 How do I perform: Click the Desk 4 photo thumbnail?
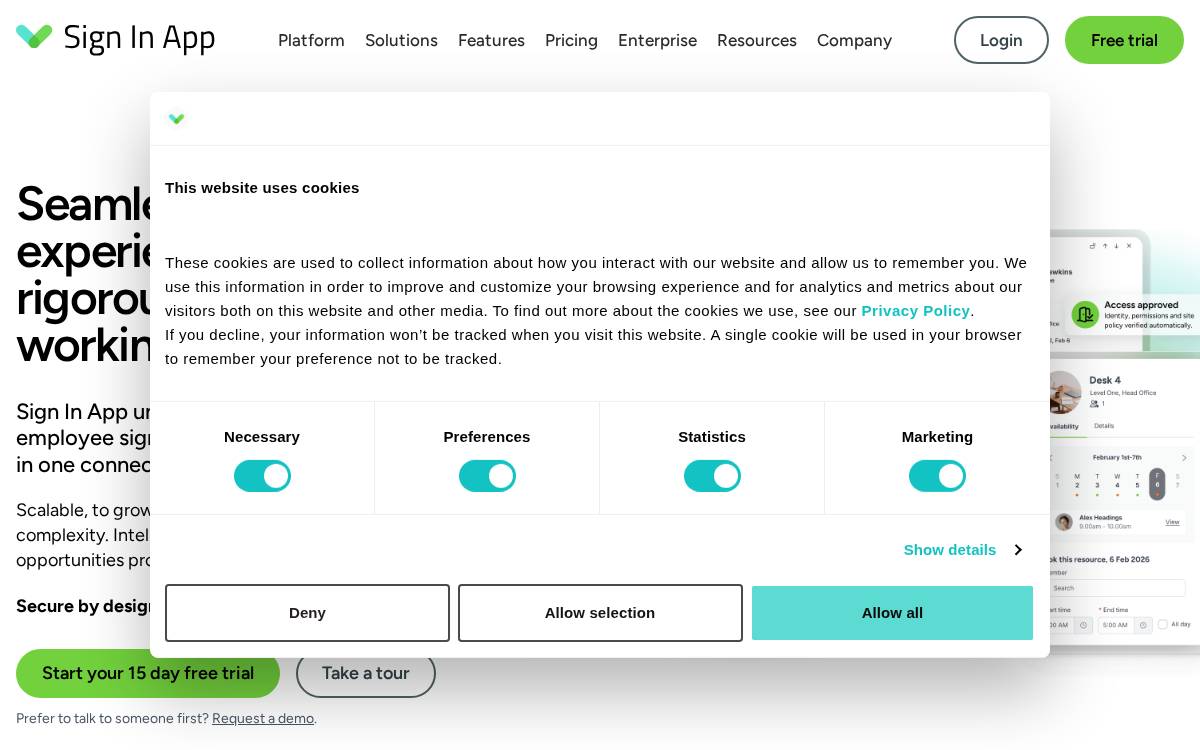click(1064, 392)
